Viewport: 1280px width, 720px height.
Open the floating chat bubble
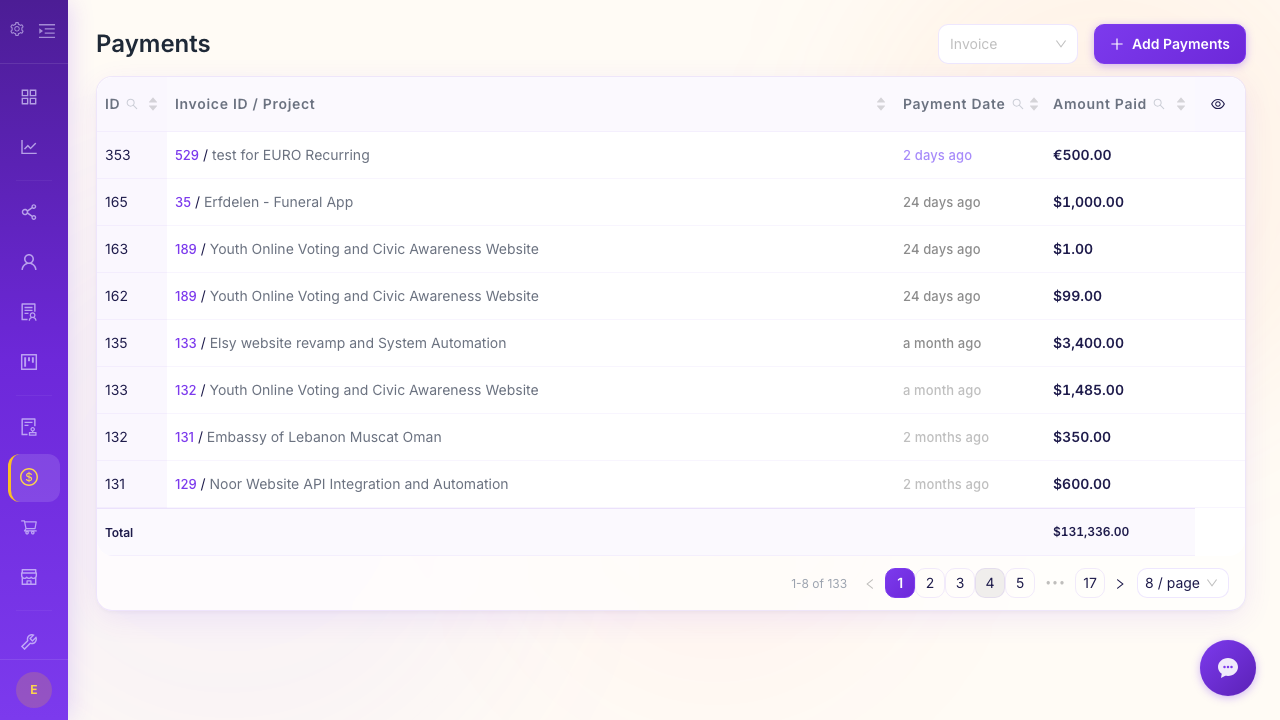pos(1228,668)
